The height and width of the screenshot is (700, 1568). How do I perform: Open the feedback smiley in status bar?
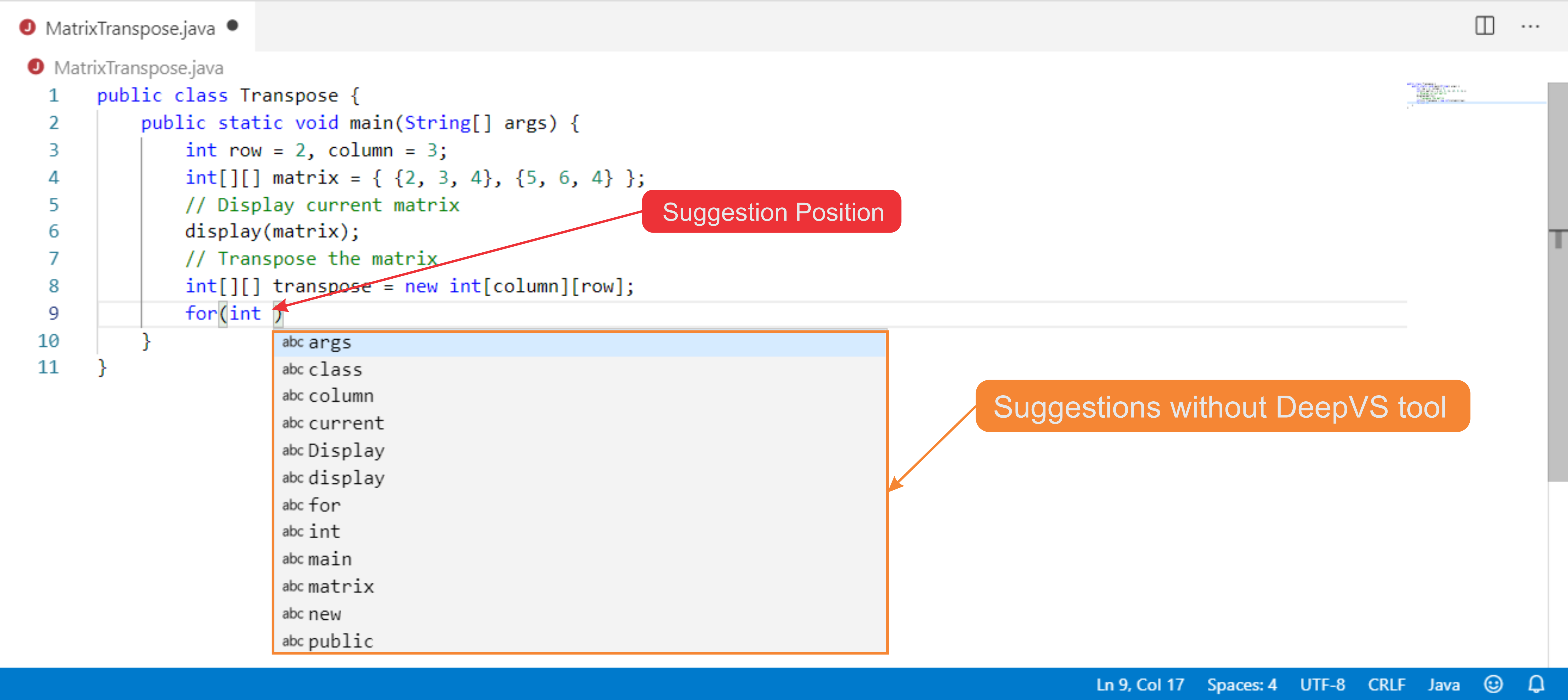click(x=1493, y=684)
